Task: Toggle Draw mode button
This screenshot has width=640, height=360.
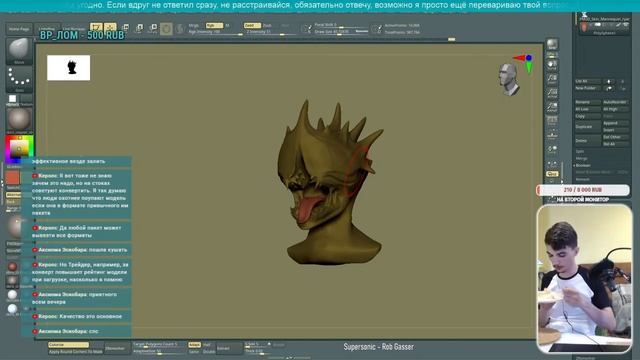Action: pos(110,27)
